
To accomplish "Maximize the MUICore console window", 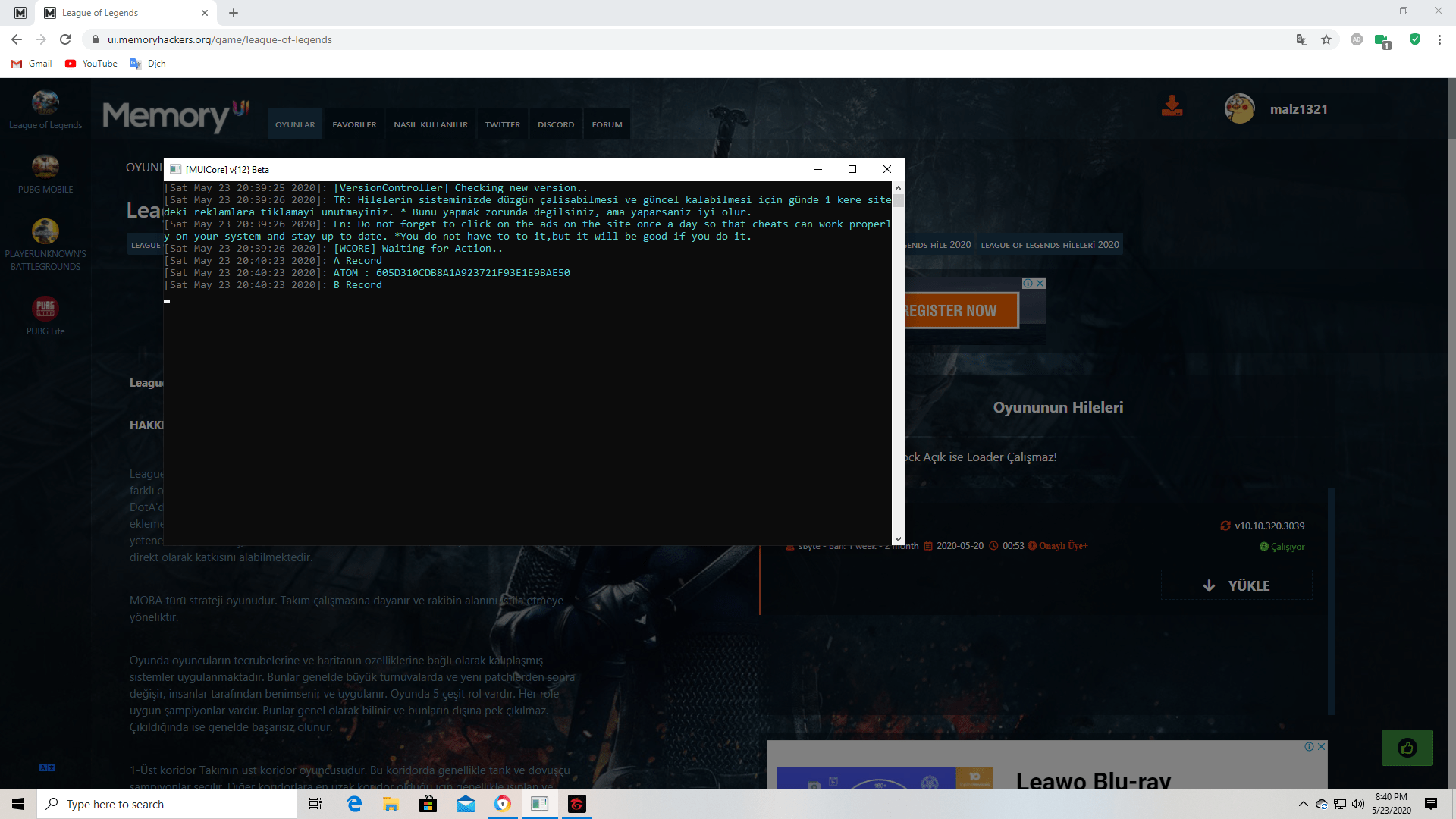I will 852,169.
